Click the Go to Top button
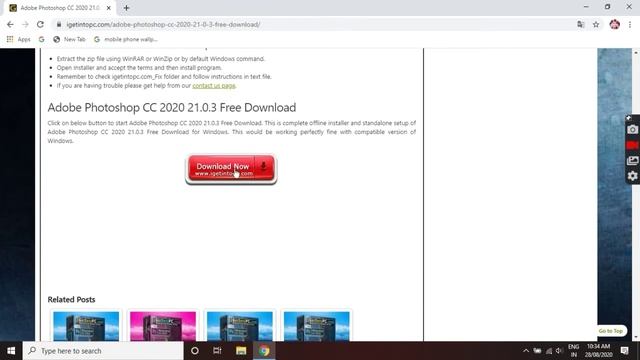Image resolution: width=640 pixels, height=360 pixels. tap(611, 331)
